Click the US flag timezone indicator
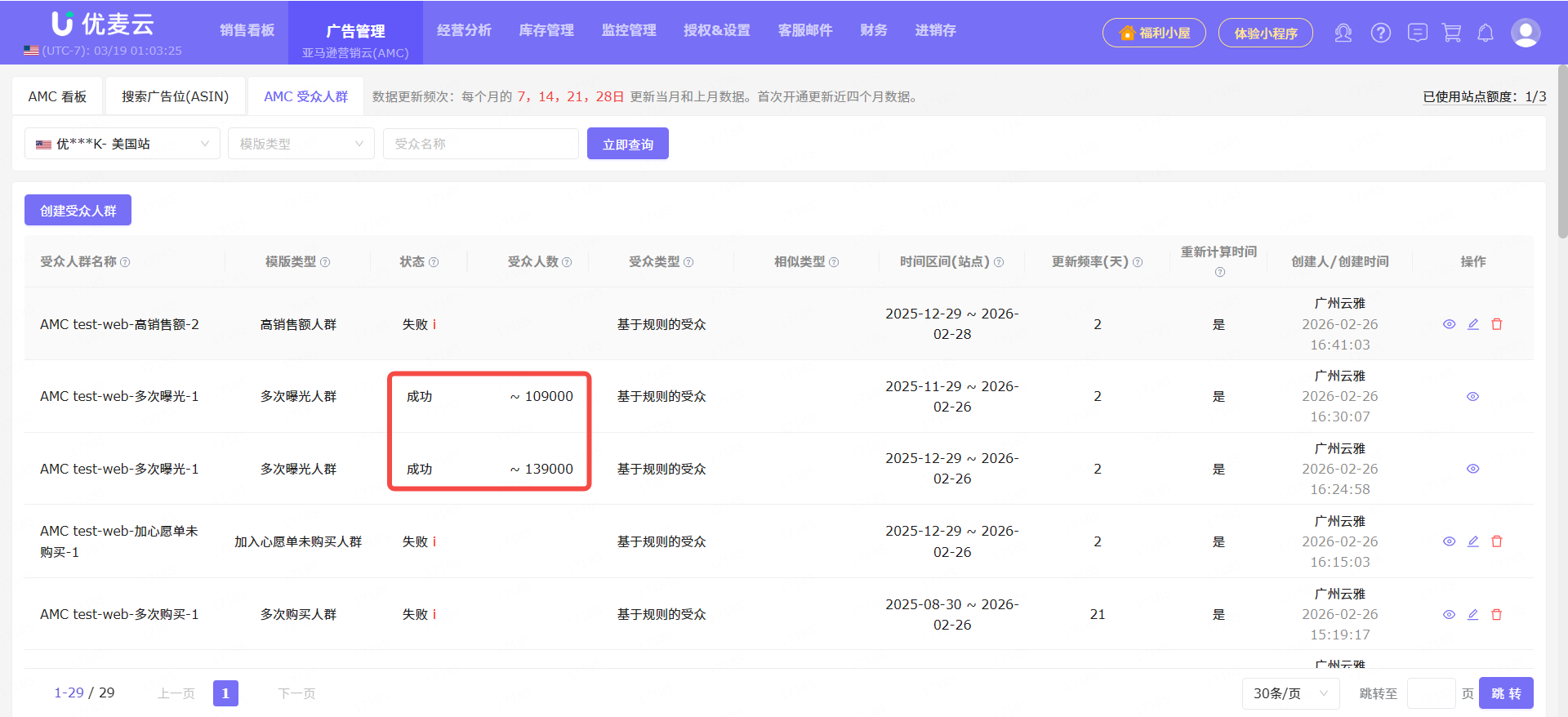This screenshot has height=717, width=1568. (x=31, y=51)
